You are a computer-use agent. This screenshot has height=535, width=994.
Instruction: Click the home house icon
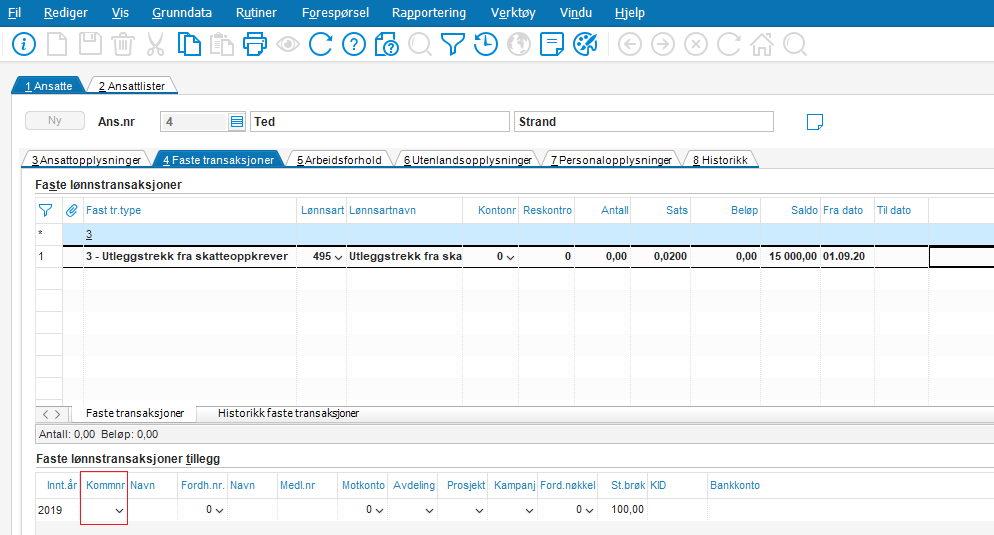pyautogui.click(x=761, y=44)
